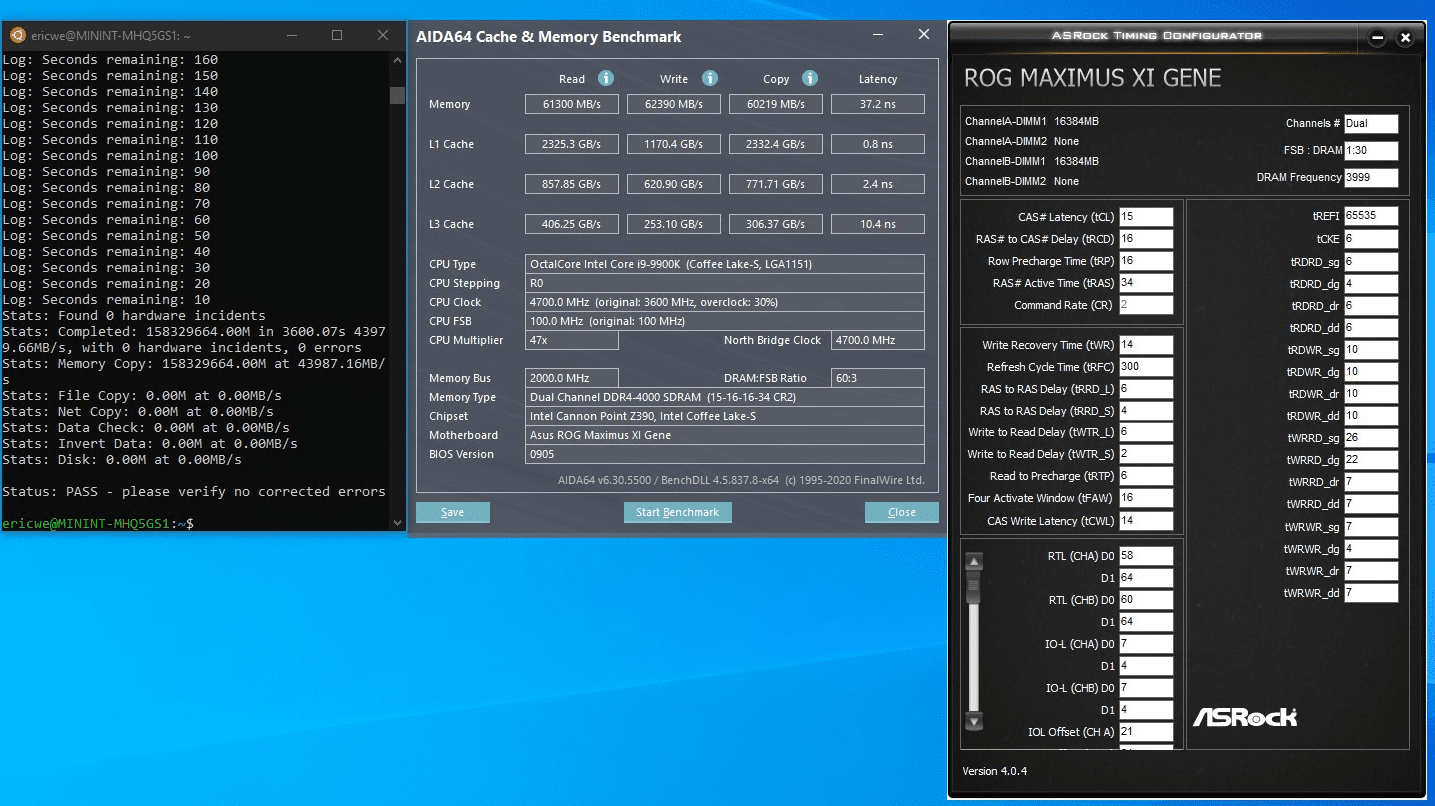Click the Write info icon in AIDA64
The width and height of the screenshot is (1435, 806).
point(710,78)
